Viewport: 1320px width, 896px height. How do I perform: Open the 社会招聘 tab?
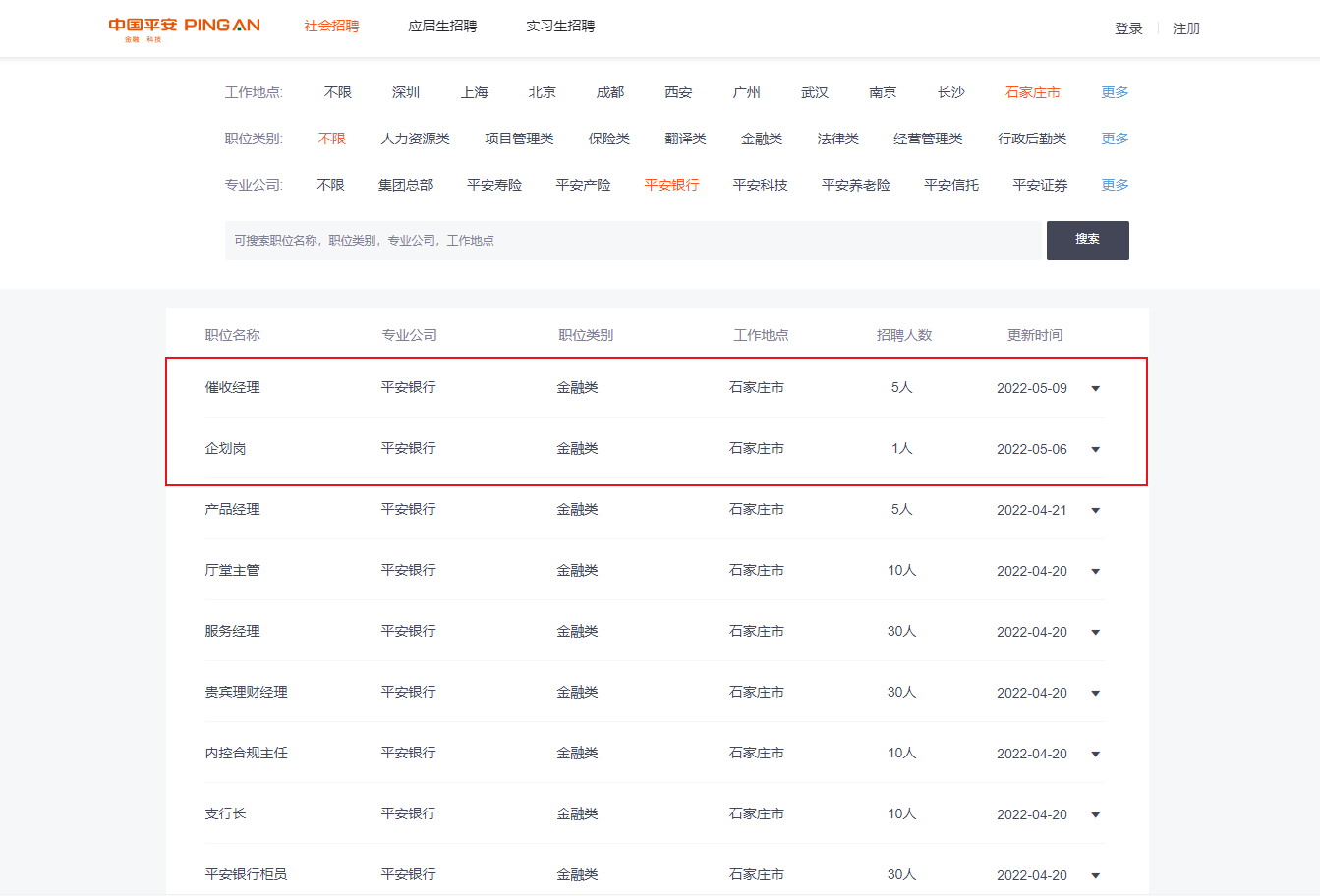coord(331,26)
